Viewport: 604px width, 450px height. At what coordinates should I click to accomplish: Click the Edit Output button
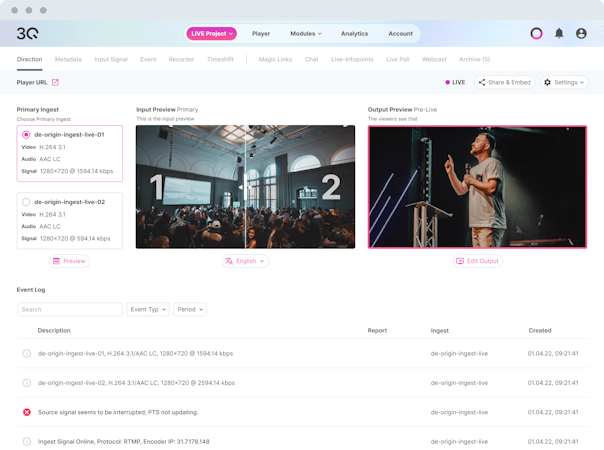(x=478, y=261)
